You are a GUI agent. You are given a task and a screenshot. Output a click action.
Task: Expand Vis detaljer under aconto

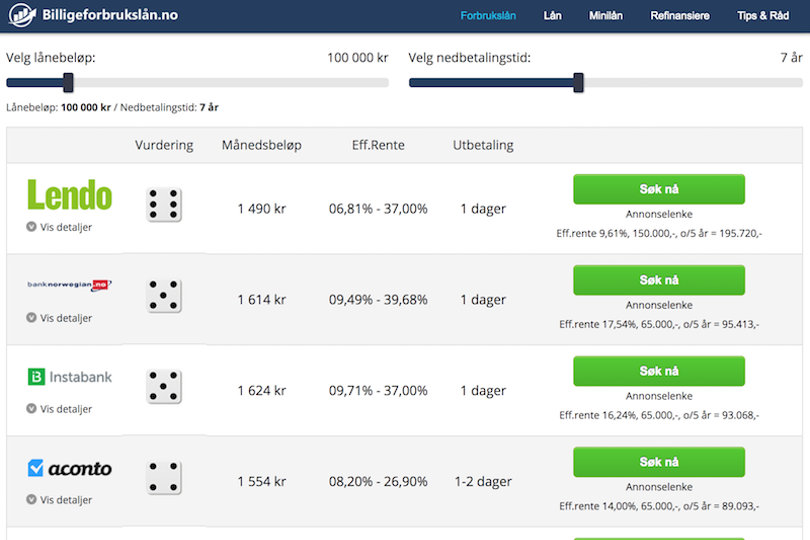tap(59, 500)
